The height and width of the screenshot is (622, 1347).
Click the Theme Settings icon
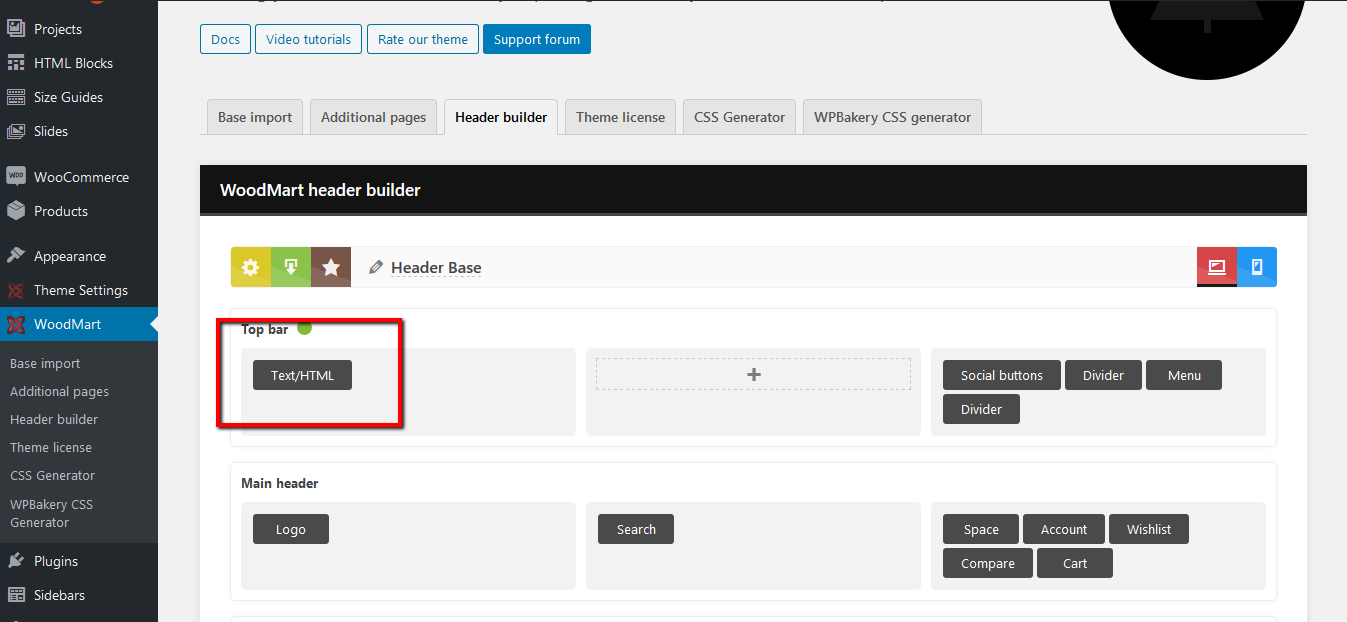click(16, 290)
